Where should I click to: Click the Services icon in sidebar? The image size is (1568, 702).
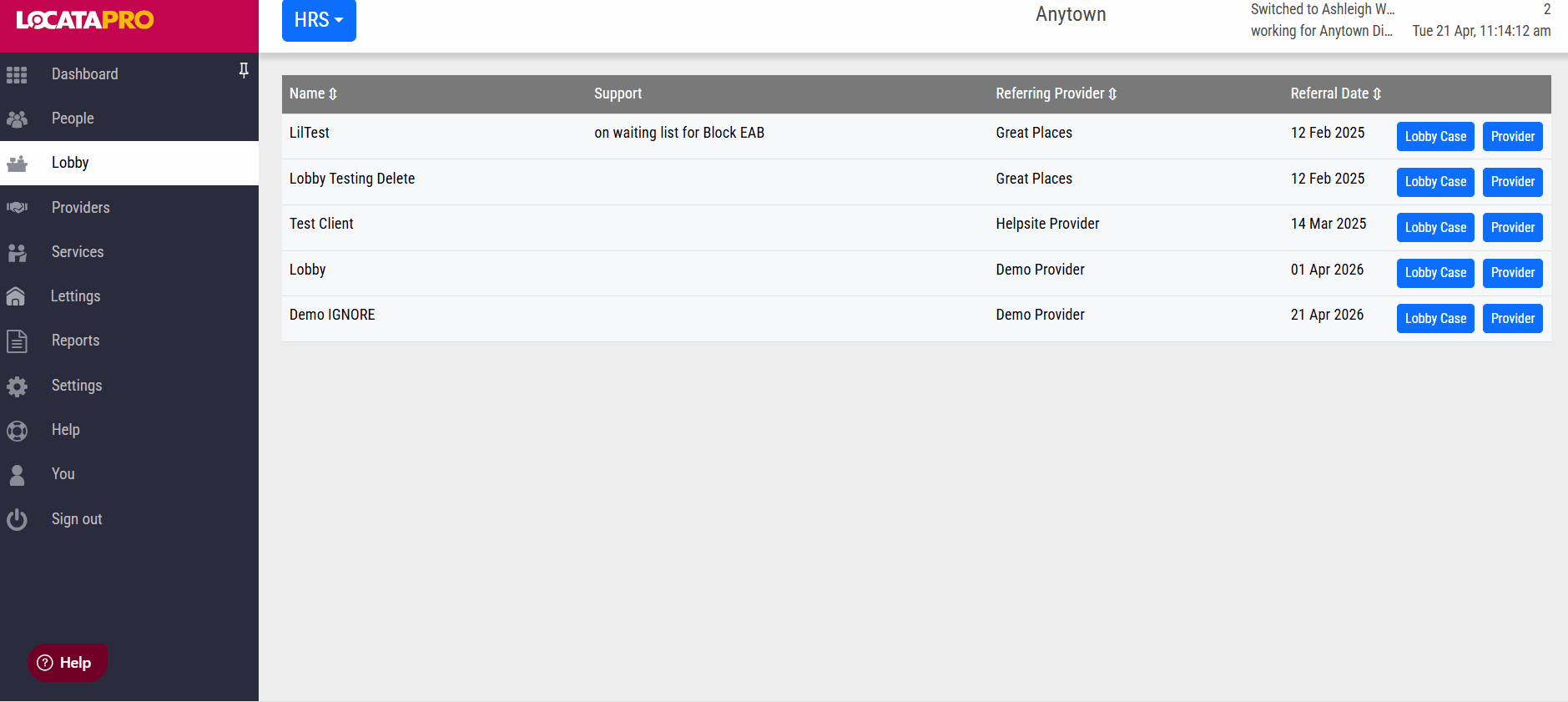17,252
